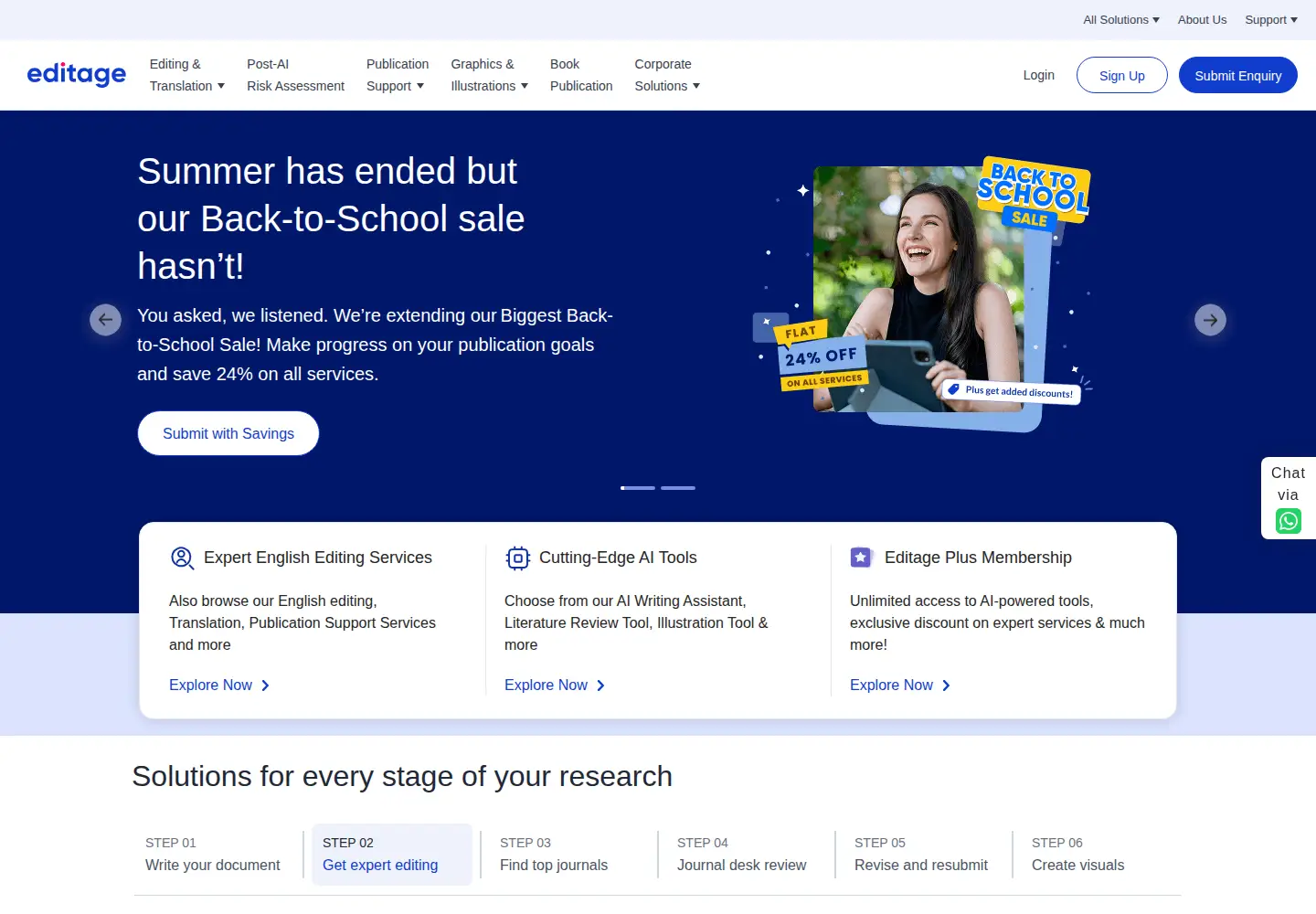Select Step 05 Revise and resubmit tab
The image size is (1316, 914).
click(923, 855)
